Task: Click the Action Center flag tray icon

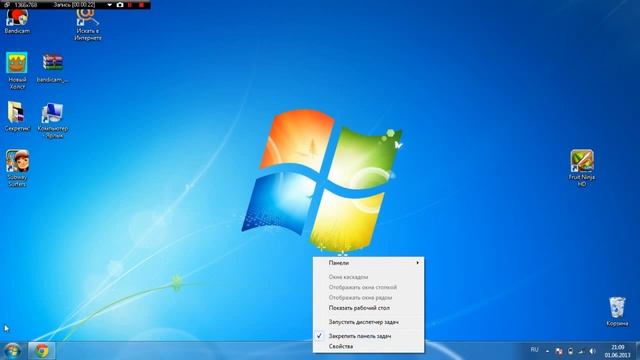Action: coord(559,351)
